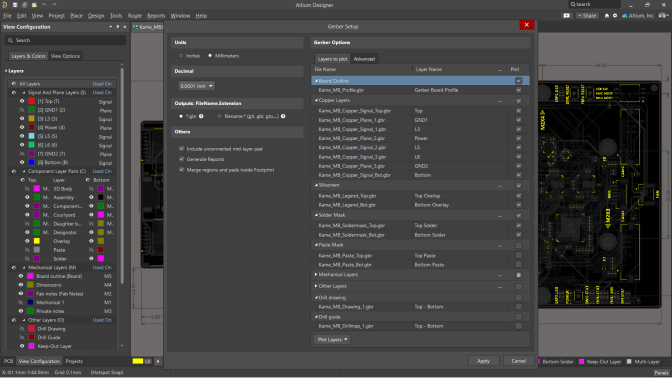Enable plot for Kame_MB_Drawing_1.gbr
This screenshot has width=672, height=378.
pyautogui.click(x=519, y=307)
